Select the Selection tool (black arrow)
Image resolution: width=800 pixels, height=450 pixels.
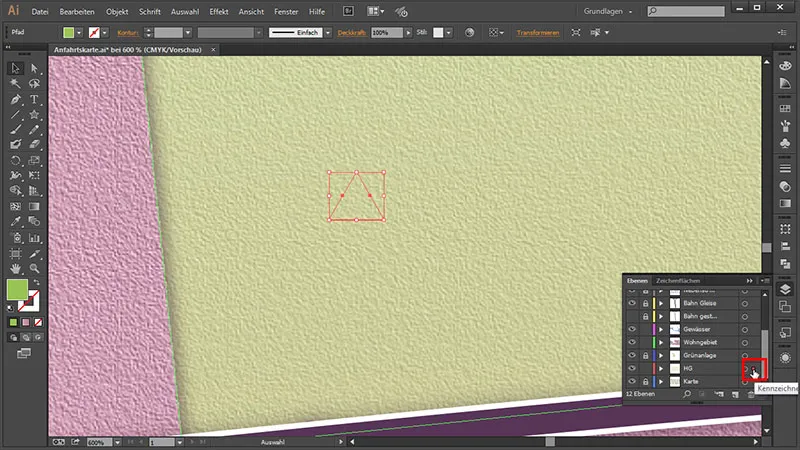tap(15, 68)
